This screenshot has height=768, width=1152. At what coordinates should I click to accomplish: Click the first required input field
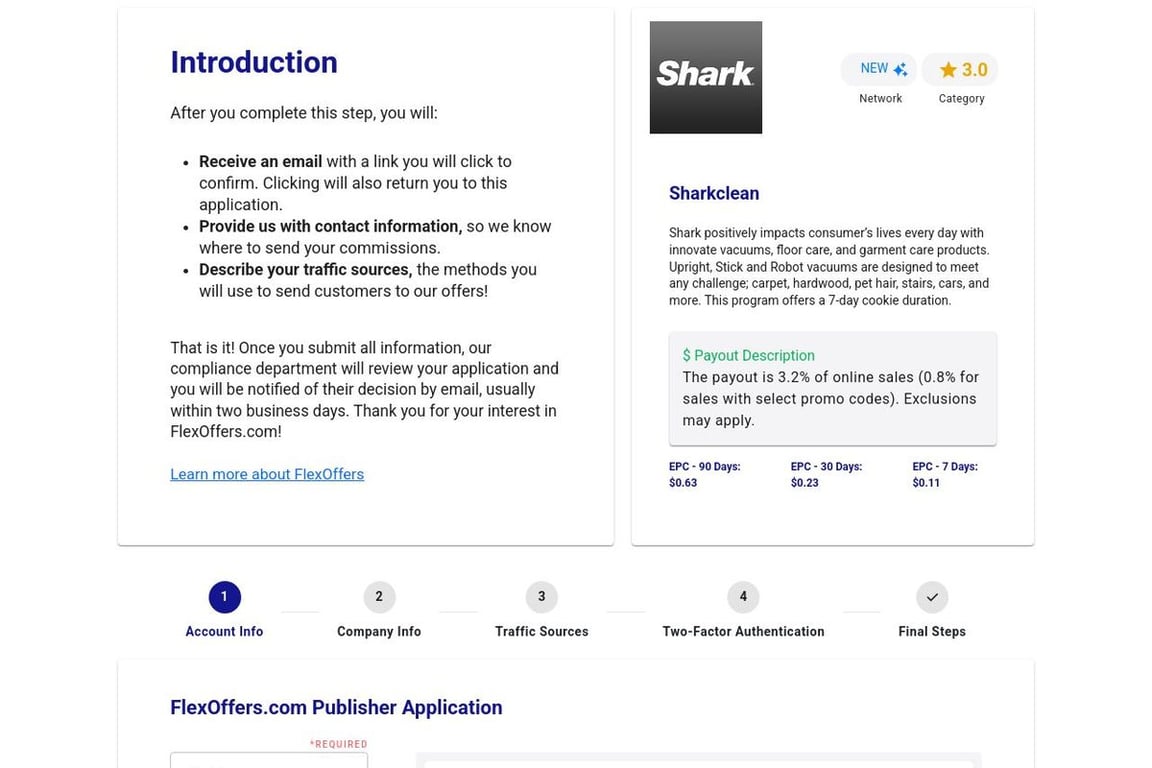269,760
